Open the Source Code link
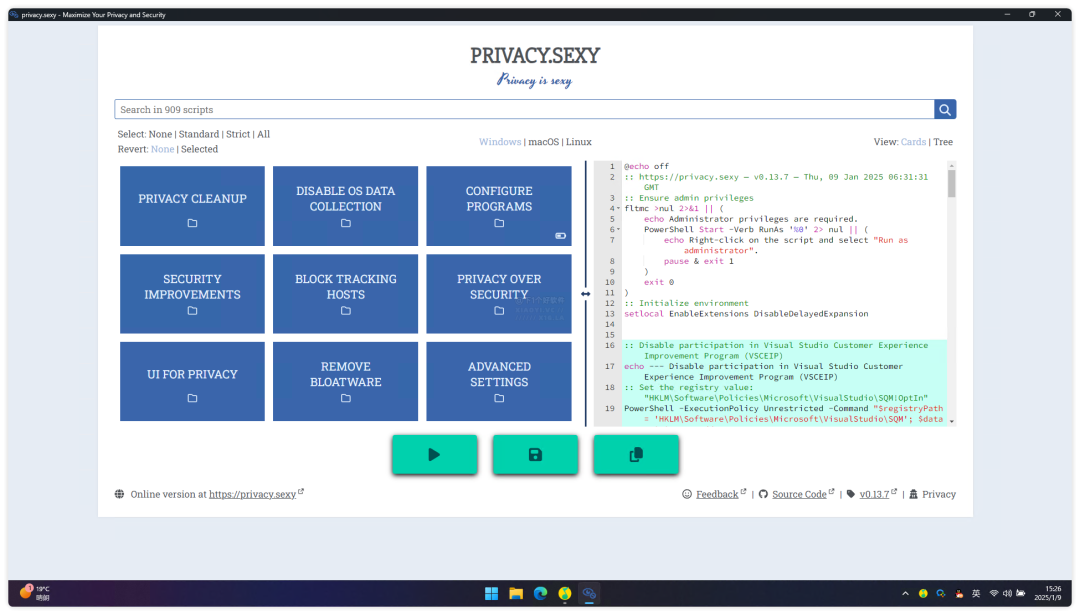Viewport: 1080px width, 615px height. click(799, 494)
